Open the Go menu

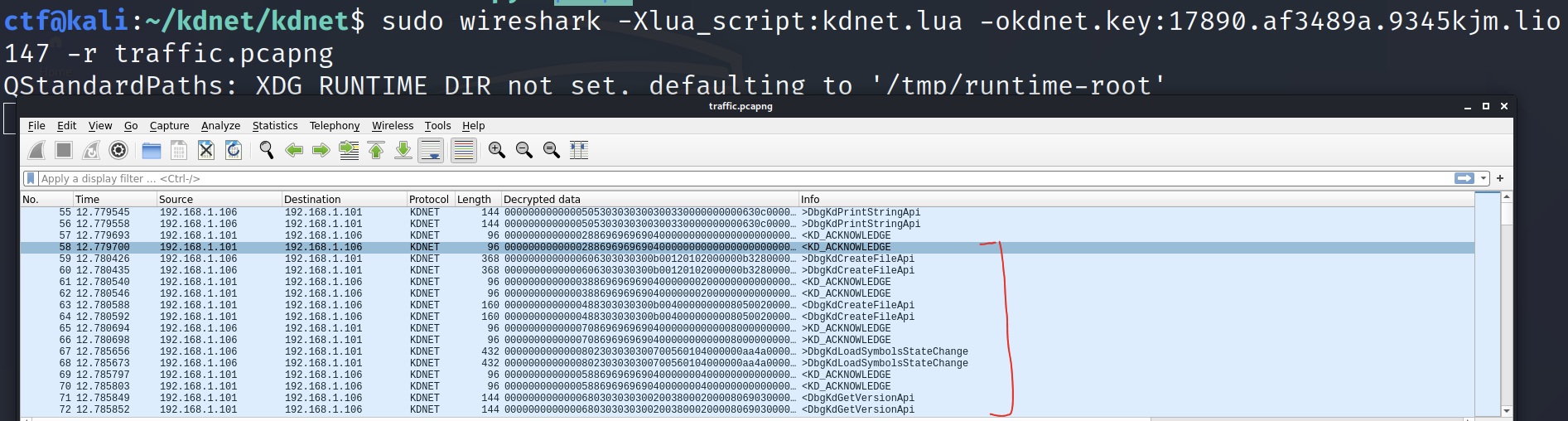(x=131, y=126)
